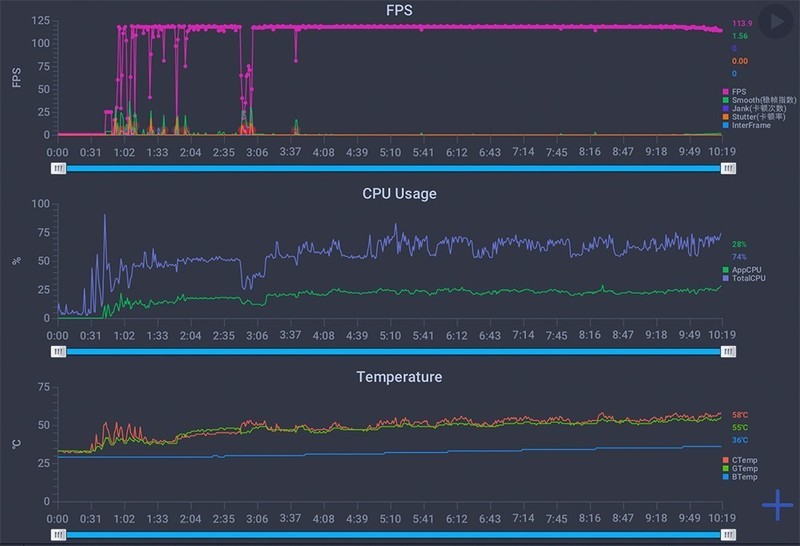Toggle the FPS legend entry
800x546 pixels.
pos(735,92)
